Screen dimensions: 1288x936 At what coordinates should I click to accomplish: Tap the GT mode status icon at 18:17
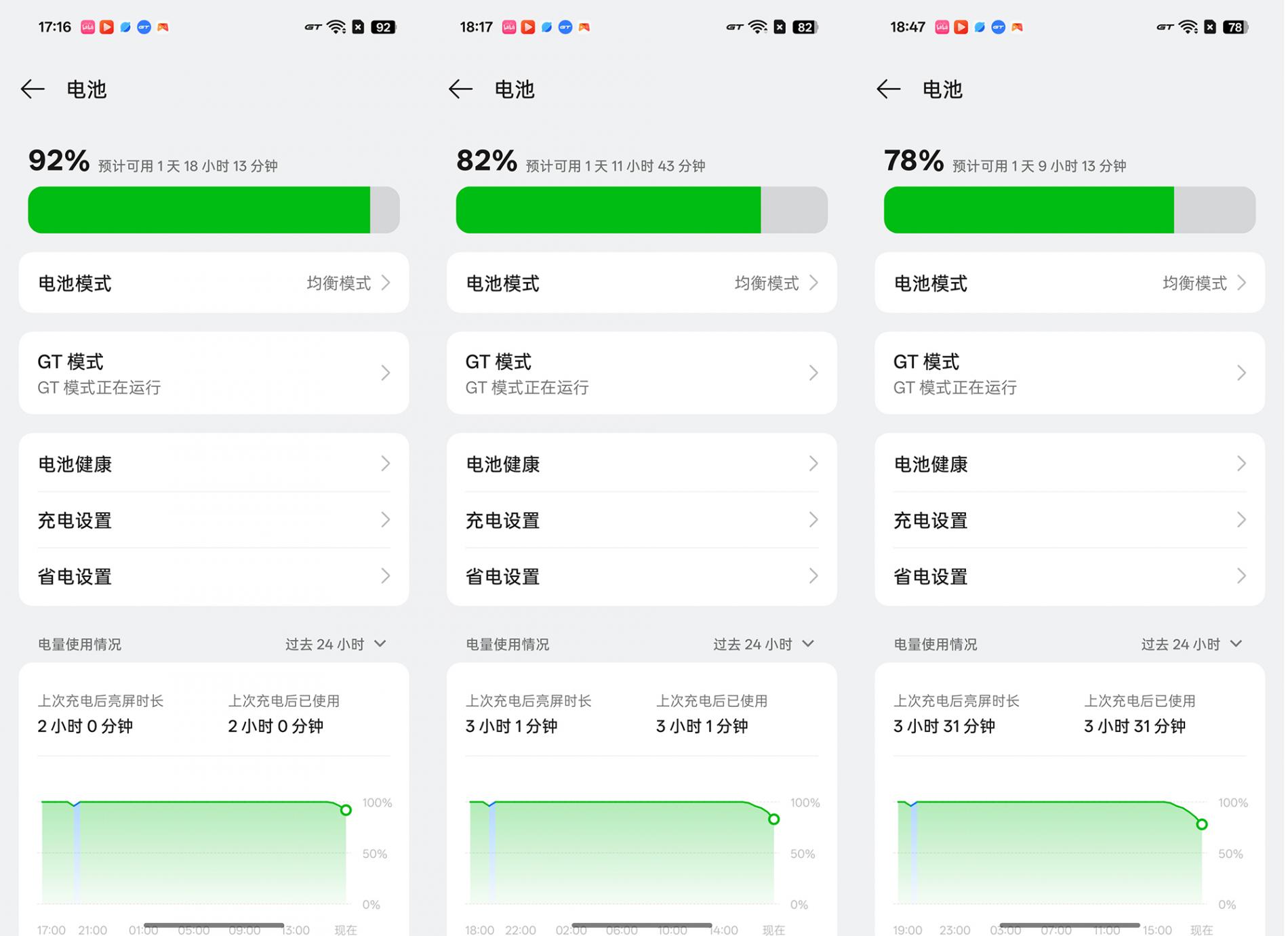pos(734,27)
